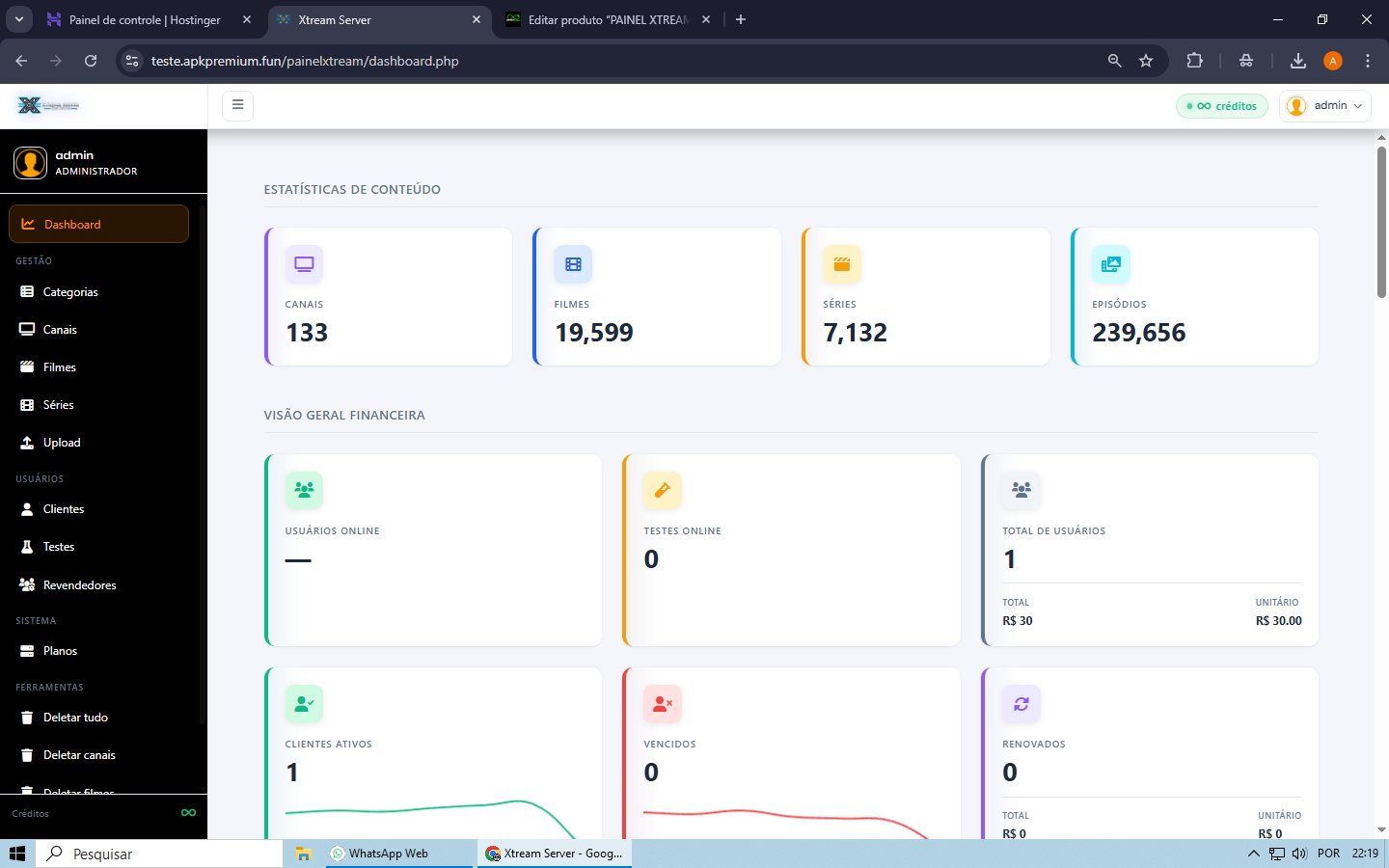Click Deletar tudo in Ferramentas
Screen dimensions: 1389x868
pyautogui.click(x=75, y=718)
